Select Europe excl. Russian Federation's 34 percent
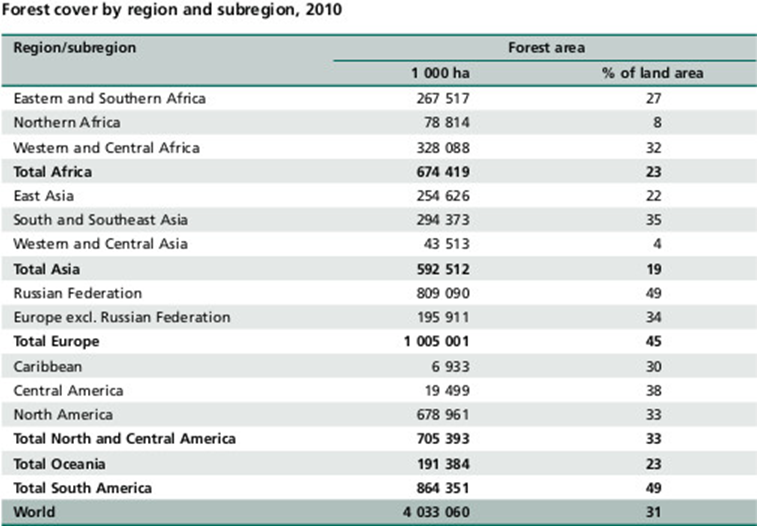Image resolution: width=757 pixels, height=526 pixels. pyautogui.click(x=653, y=318)
